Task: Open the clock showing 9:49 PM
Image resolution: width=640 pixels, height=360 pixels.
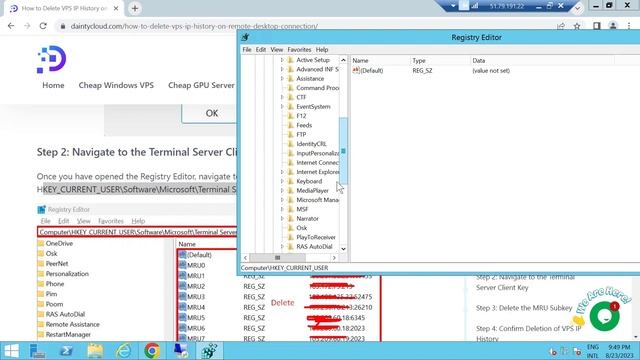Action: [619, 351]
